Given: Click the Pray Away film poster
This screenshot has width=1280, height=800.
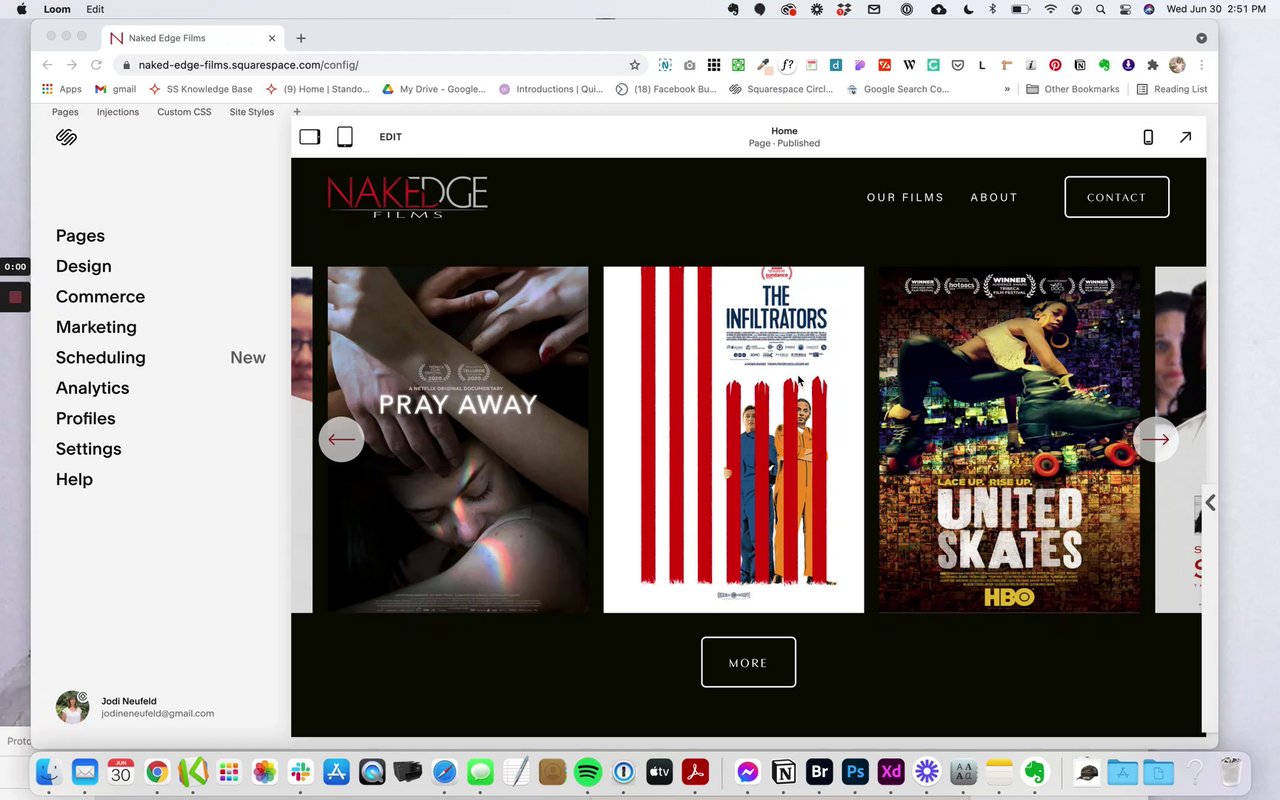Looking at the screenshot, I should point(458,439).
